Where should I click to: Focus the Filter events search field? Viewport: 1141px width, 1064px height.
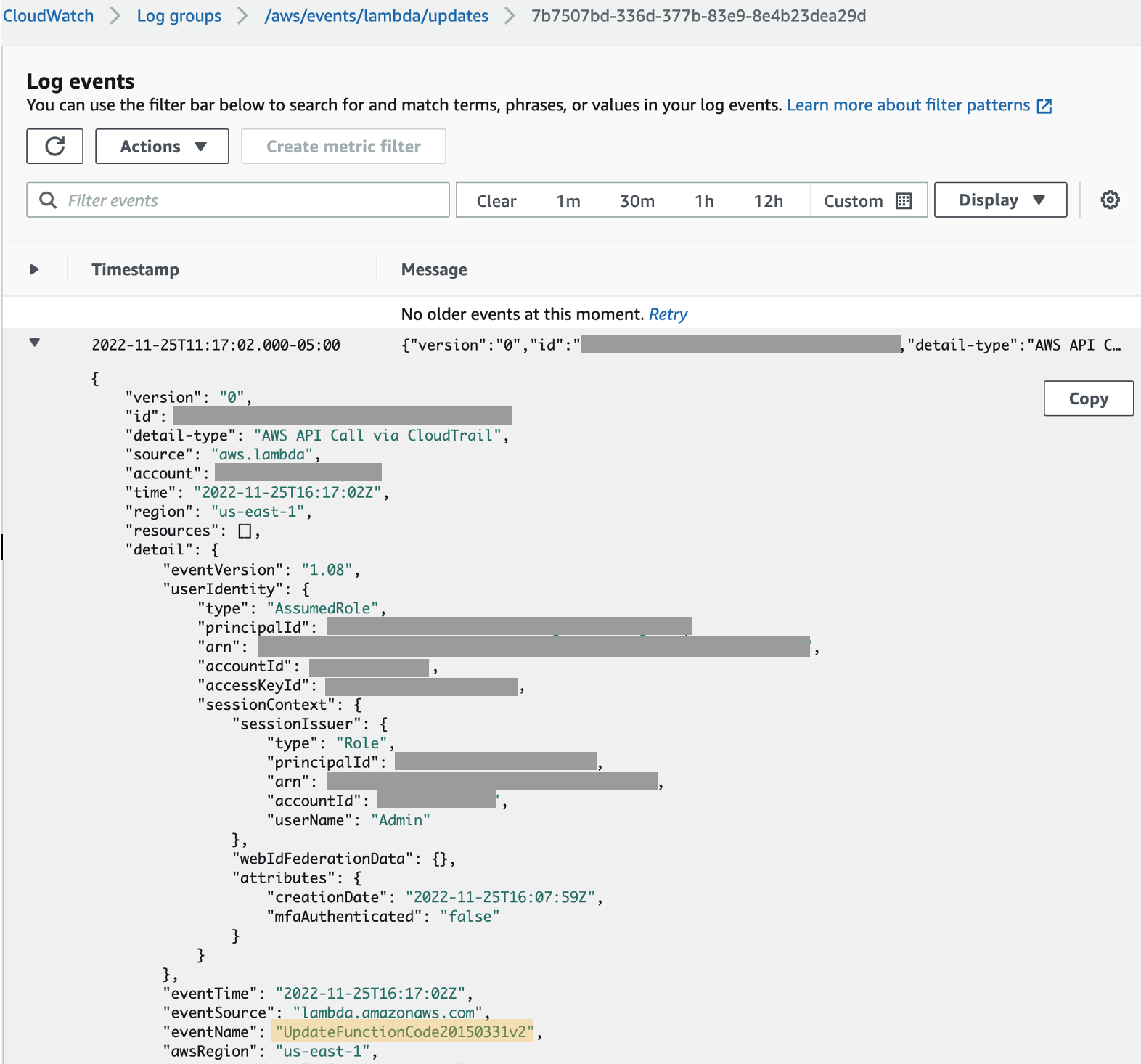(238, 200)
